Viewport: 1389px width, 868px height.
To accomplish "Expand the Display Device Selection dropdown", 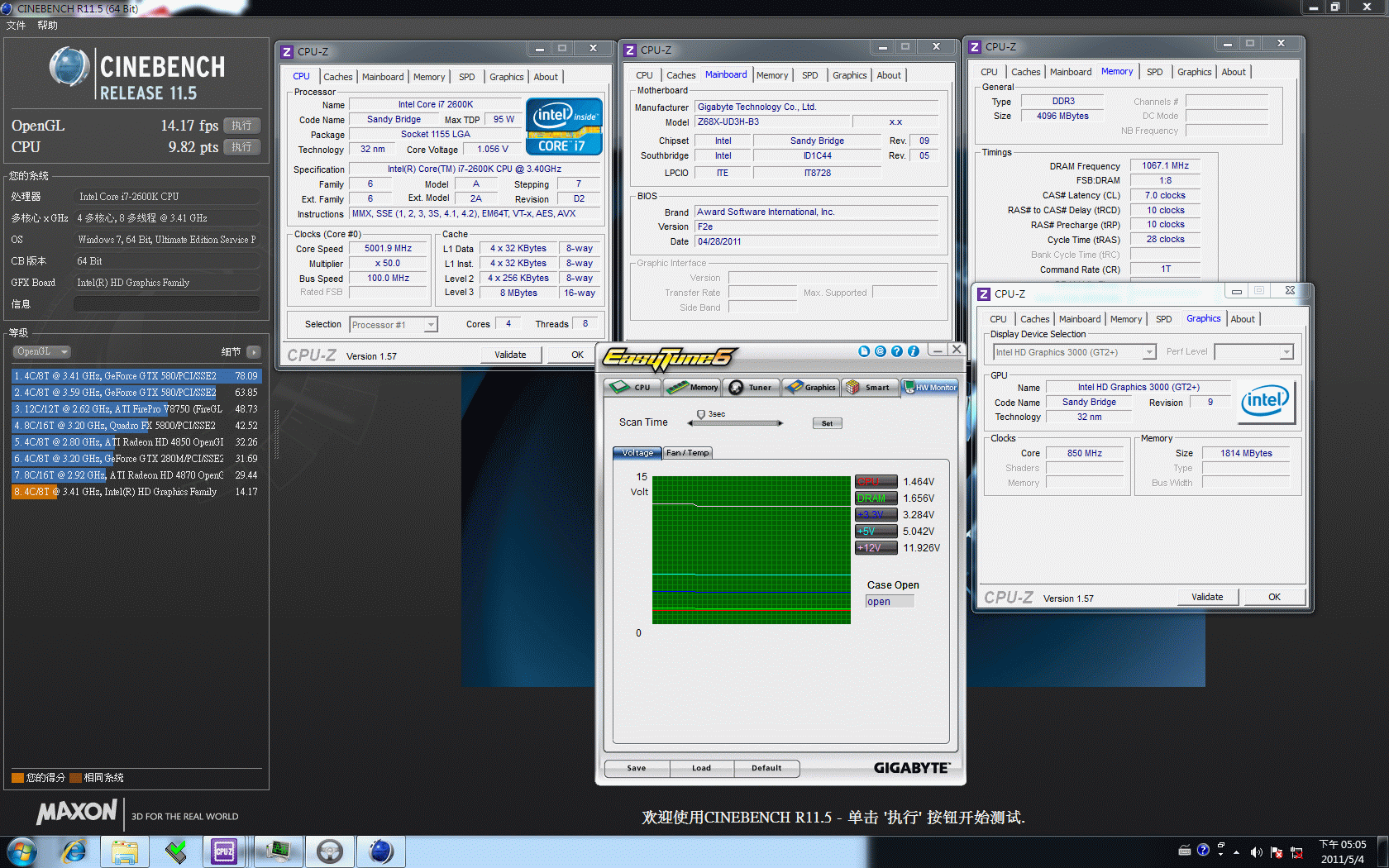I will [1149, 353].
